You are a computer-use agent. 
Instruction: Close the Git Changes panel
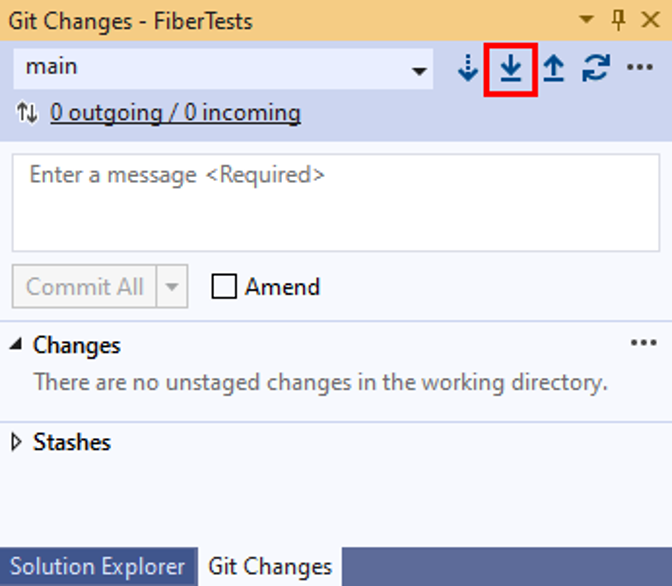(649, 19)
